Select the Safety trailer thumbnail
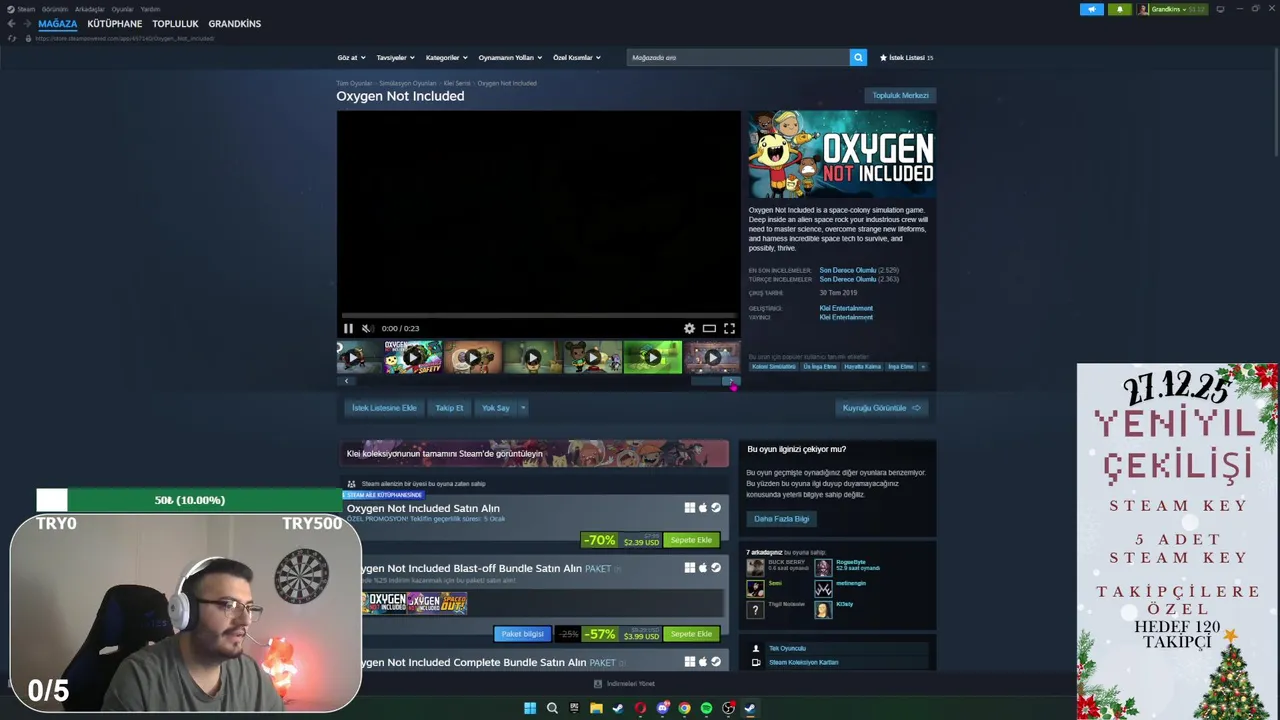 click(x=412, y=357)
